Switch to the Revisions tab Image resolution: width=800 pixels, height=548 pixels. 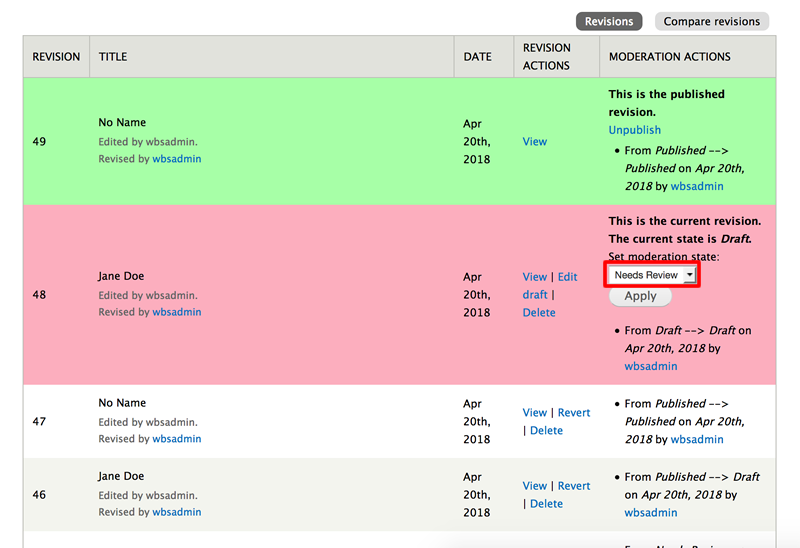coord(609,21)
